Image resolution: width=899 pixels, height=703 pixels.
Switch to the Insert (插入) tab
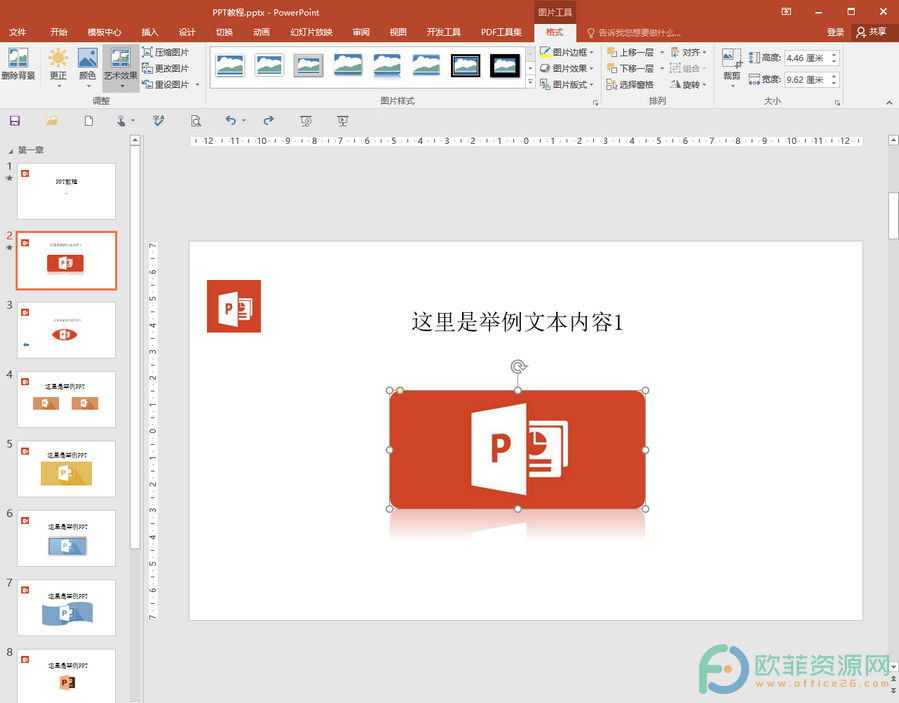150,32
